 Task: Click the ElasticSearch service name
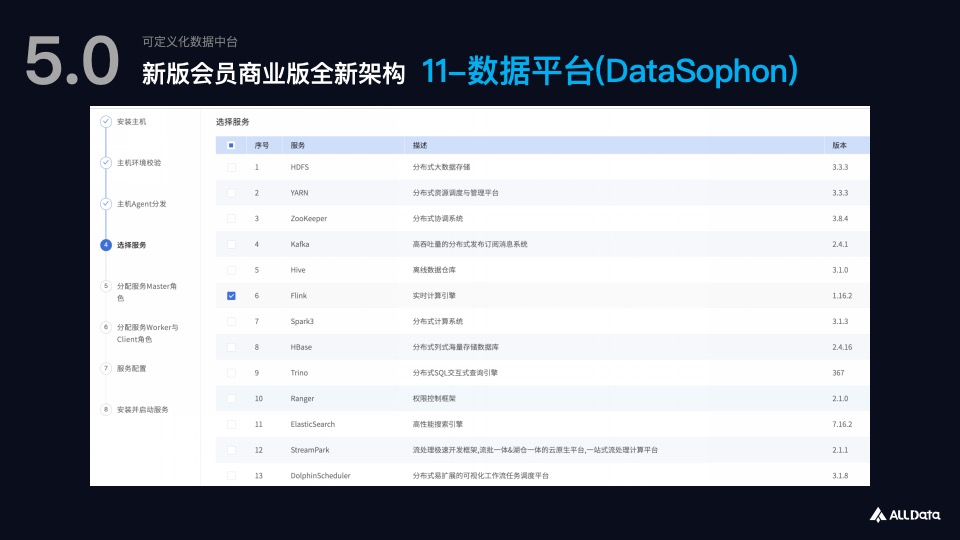click(x=313, y=424)
